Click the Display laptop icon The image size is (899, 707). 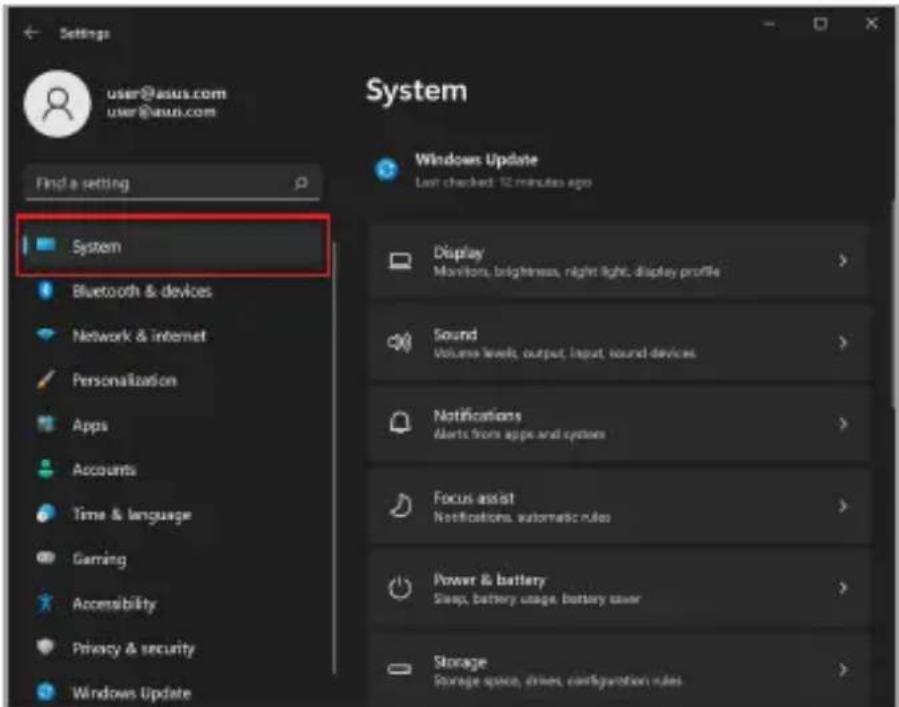[400, 261]
